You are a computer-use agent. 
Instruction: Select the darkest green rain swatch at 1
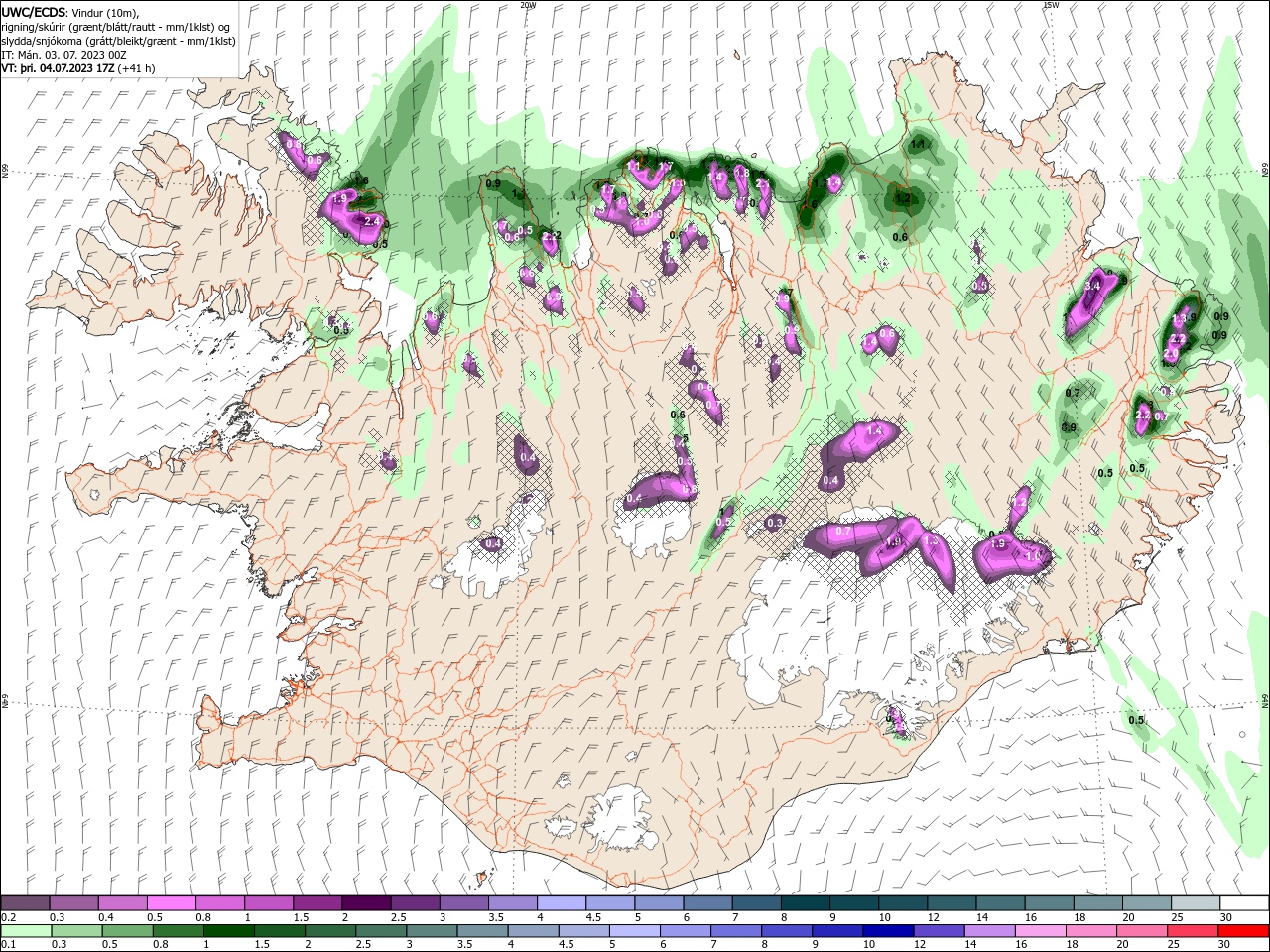[x=229, y=931]
